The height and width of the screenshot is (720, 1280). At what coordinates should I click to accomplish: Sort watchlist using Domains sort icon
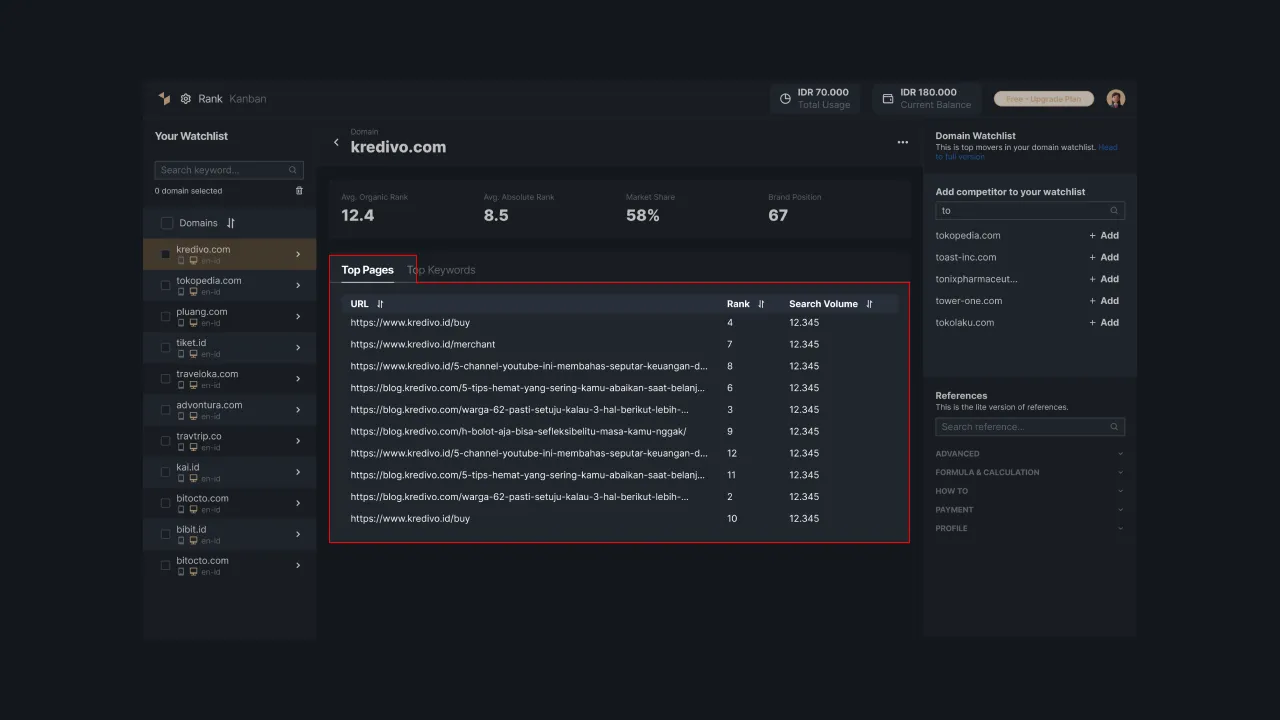click(231, 223)
